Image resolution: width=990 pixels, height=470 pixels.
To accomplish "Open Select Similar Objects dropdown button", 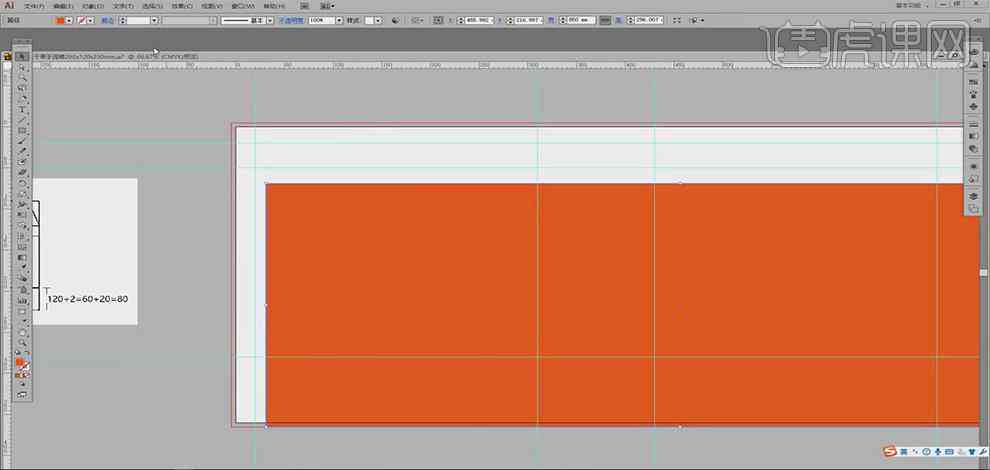I will tap(697, 20).
